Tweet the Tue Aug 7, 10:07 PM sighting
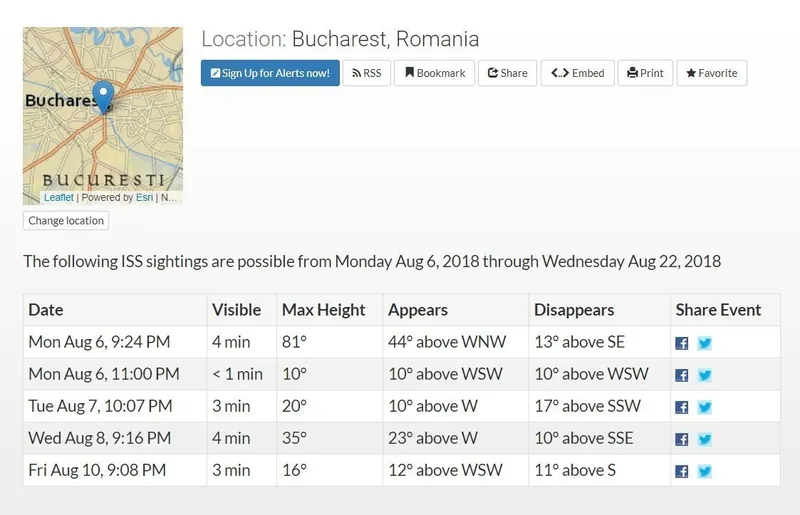 point(705,407)
